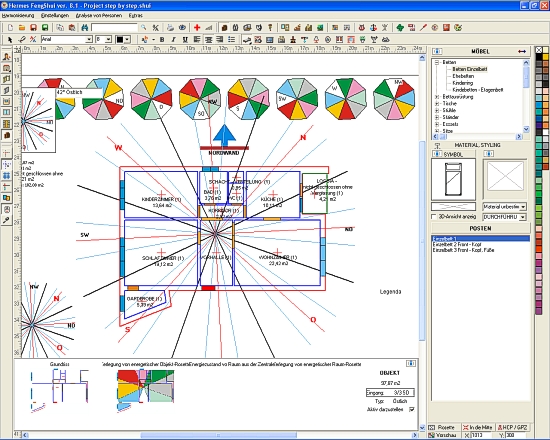Click the SYMBOL header button
Screen dimensions: 550x440
(453, 154)
